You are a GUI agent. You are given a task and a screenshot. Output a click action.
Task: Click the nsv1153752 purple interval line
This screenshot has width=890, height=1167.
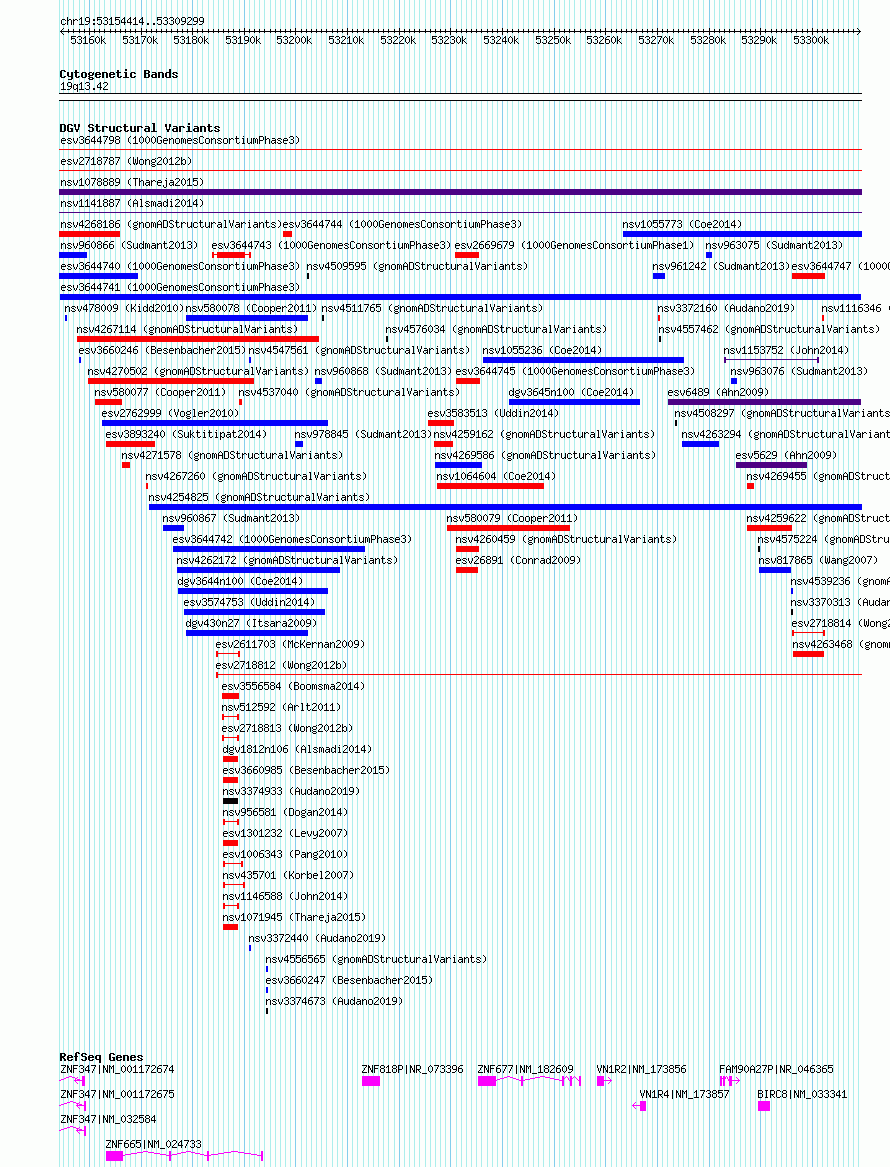[x=772, y=360]
